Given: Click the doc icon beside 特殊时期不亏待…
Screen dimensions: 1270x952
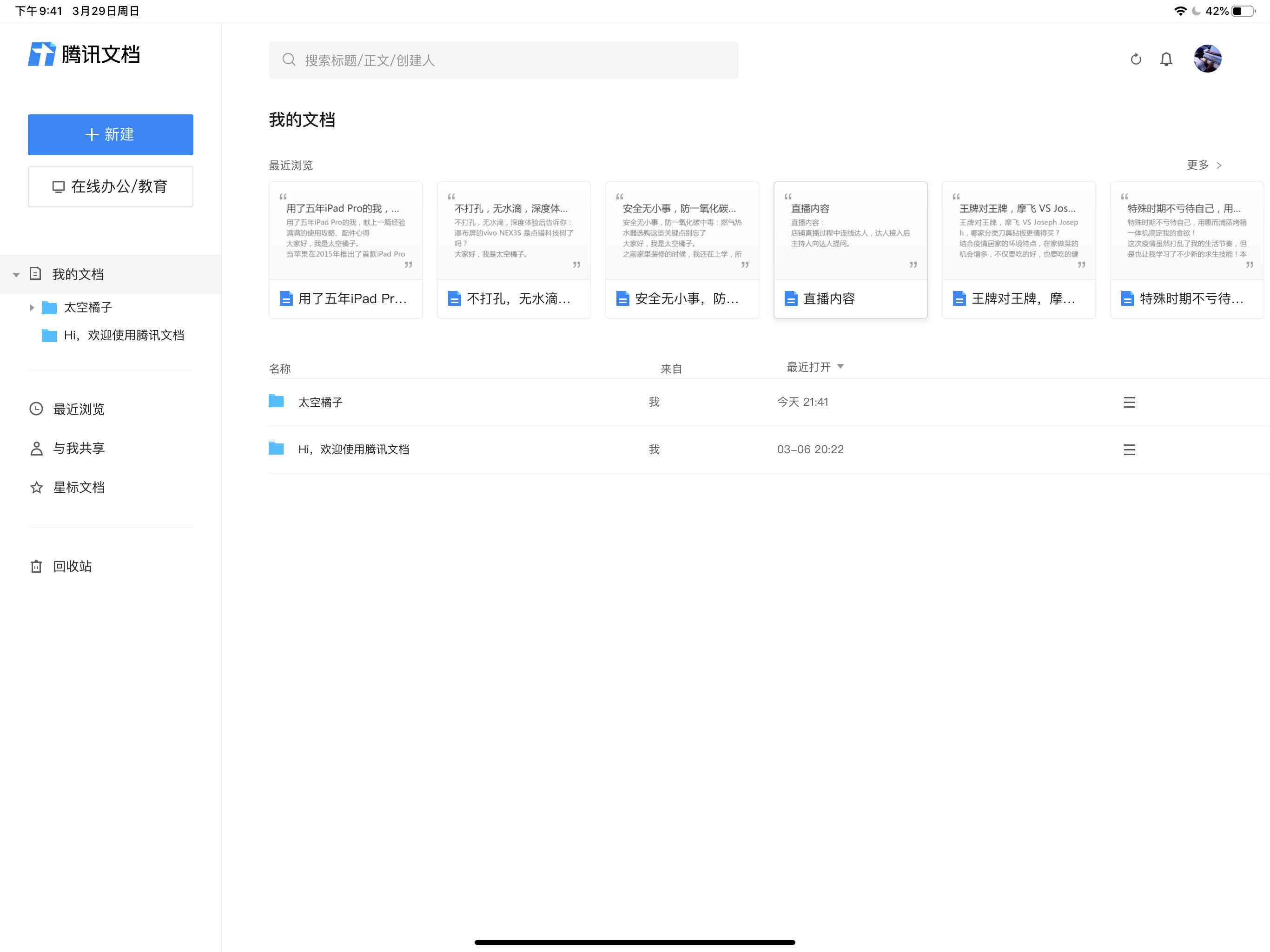Looking at the screenshot, I should click(1127, 298).
